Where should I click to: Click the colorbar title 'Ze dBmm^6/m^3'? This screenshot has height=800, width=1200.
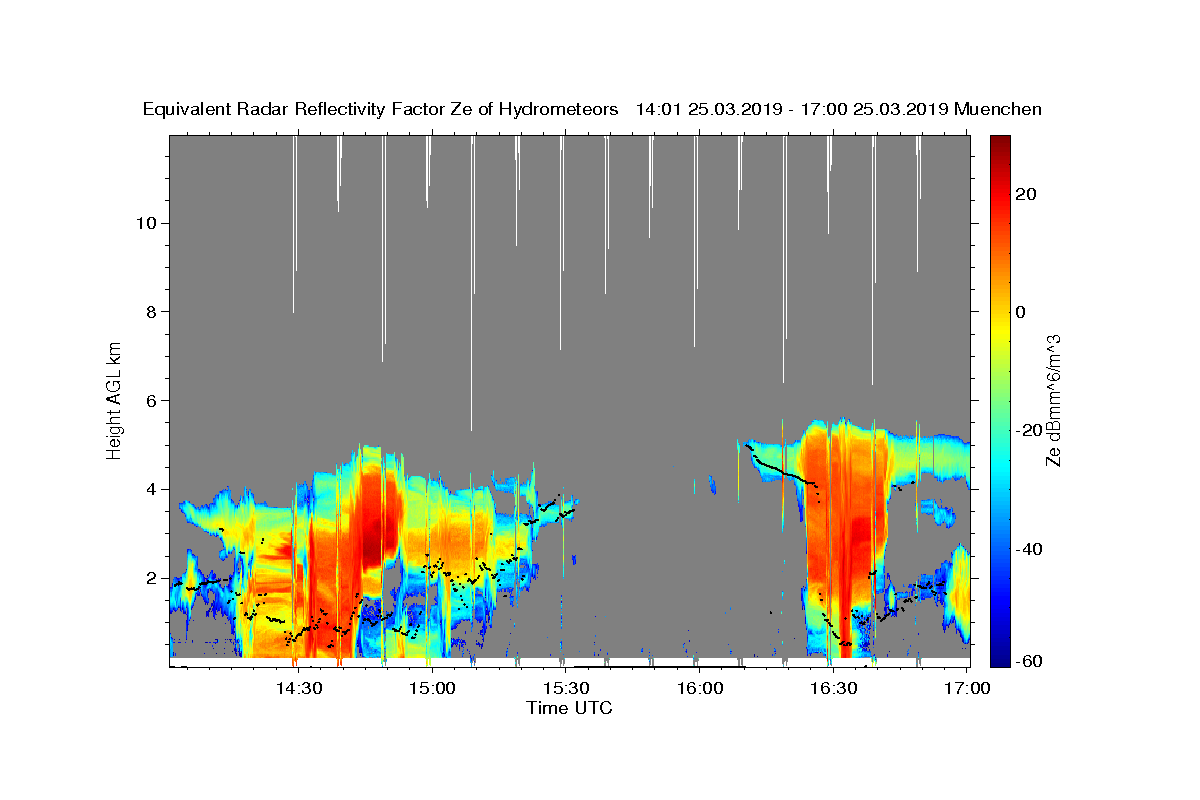[x=1053, y=400]
